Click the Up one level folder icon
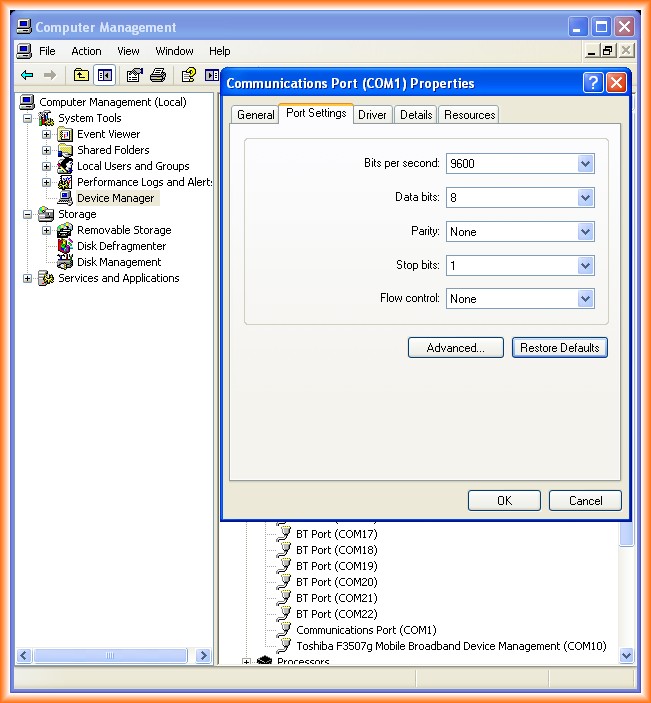Viewport: 651px width, 703px height. coord(81,75)
